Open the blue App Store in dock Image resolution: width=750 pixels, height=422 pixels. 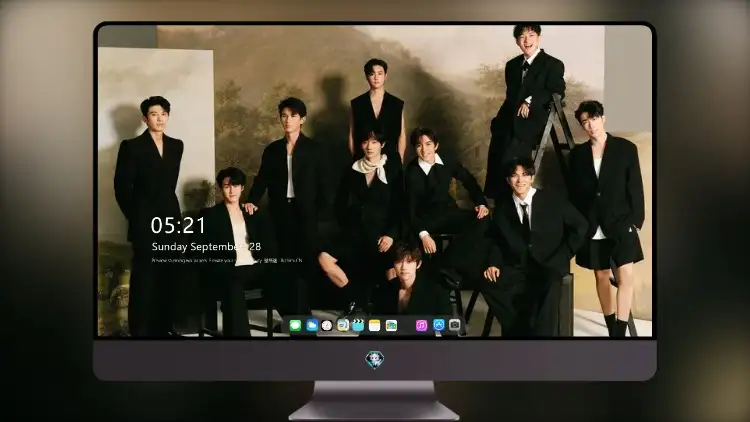[x=439, y=325]
